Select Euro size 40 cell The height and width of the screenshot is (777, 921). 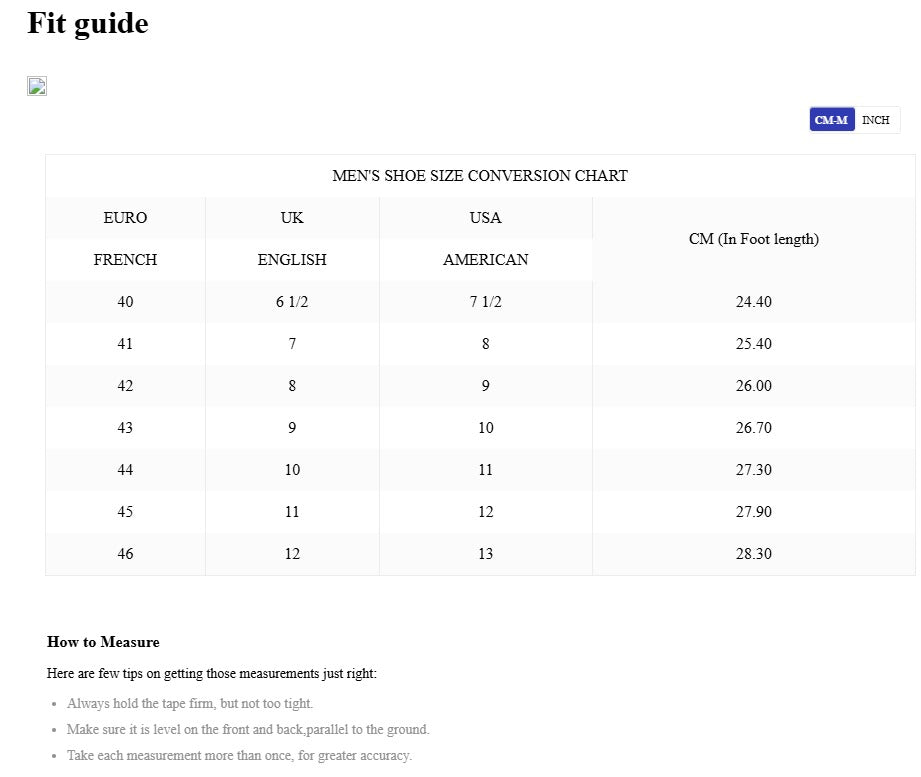125,302
